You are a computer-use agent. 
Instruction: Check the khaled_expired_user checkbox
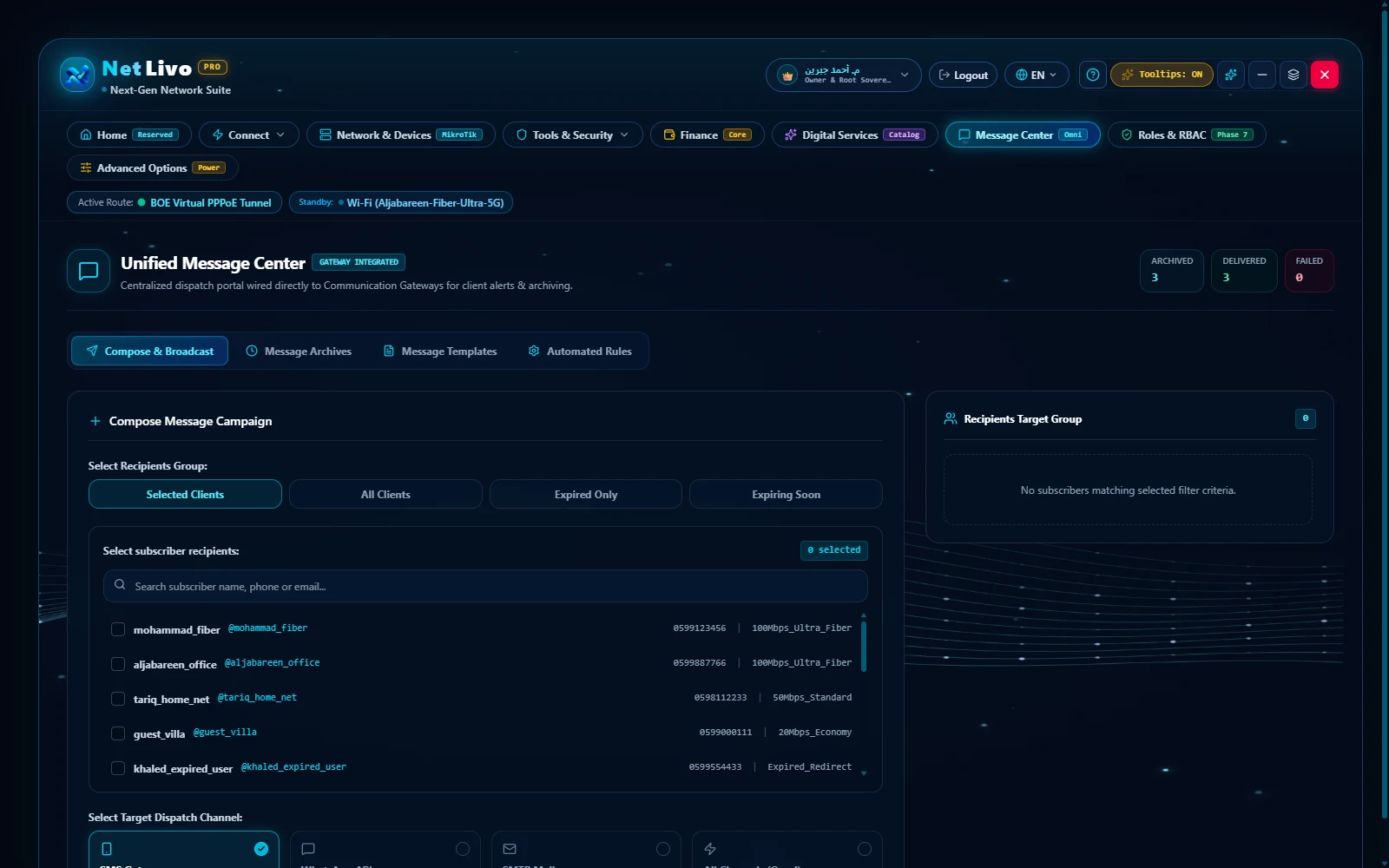pyautogui.click(x=118, y=768)
